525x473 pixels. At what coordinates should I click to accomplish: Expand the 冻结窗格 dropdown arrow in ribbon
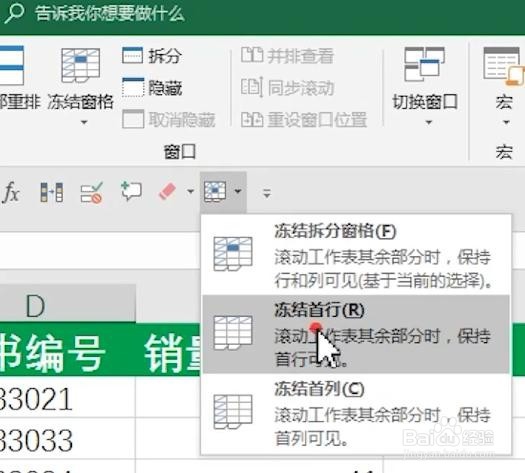(x=84, y=123)
